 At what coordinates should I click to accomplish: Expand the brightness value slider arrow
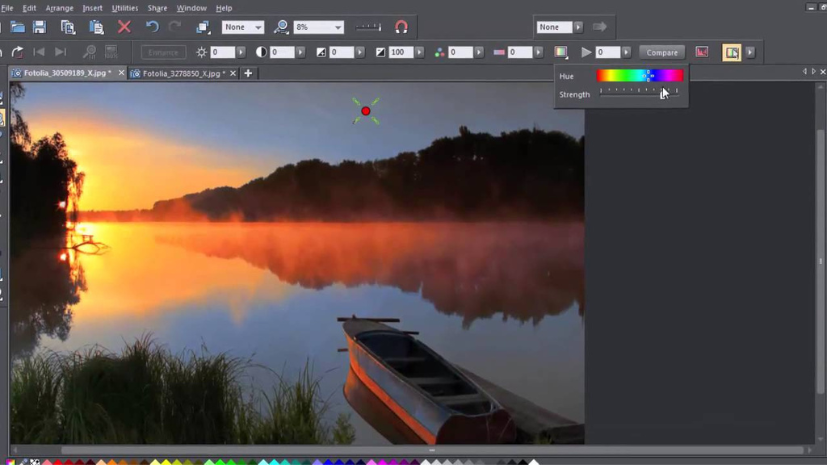coord(241,52)
